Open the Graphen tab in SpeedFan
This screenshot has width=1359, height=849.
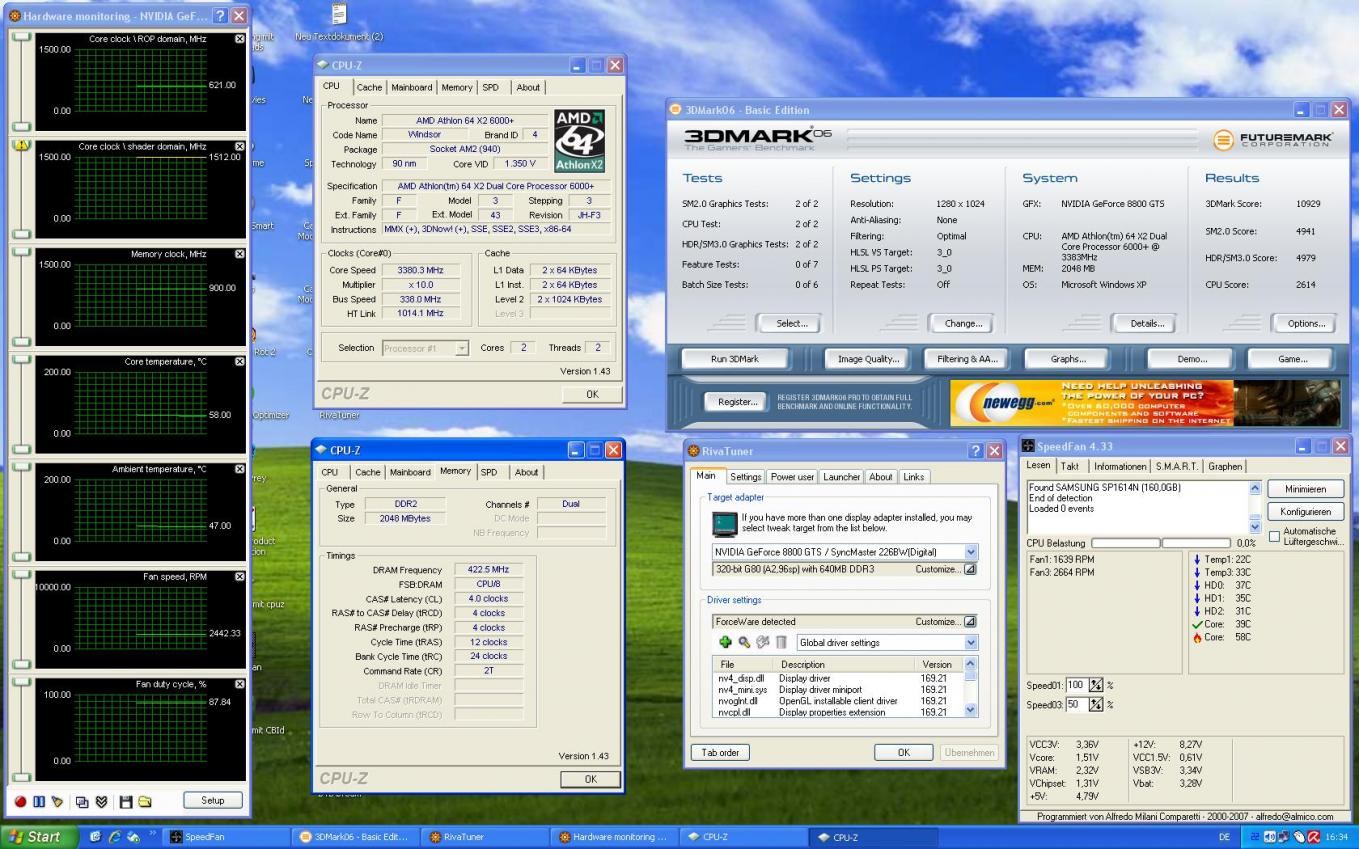1225,466
